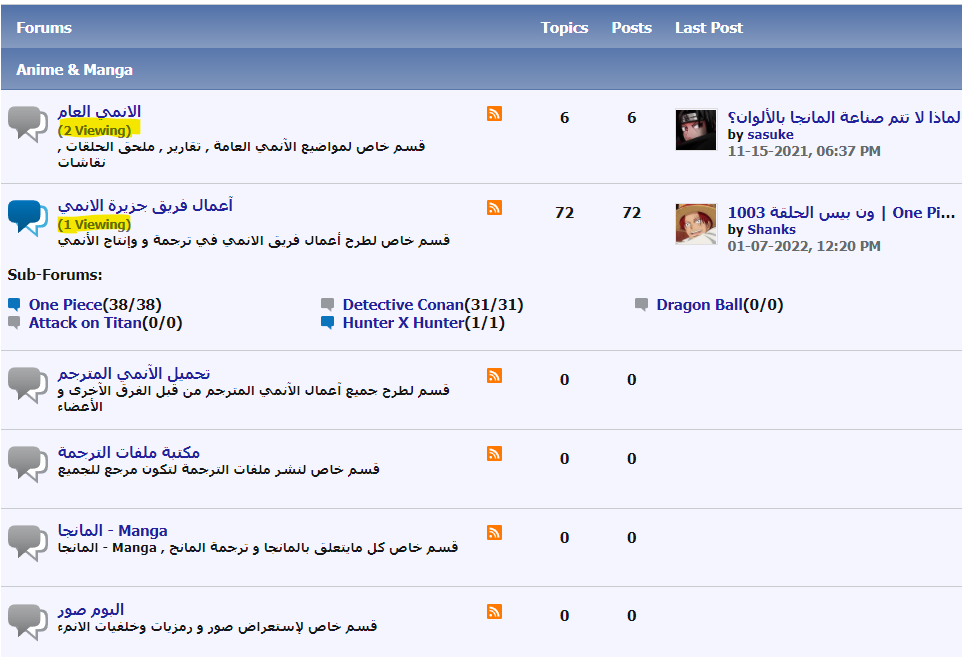Open the One Piece sub-forum

(x=66, y=305)
